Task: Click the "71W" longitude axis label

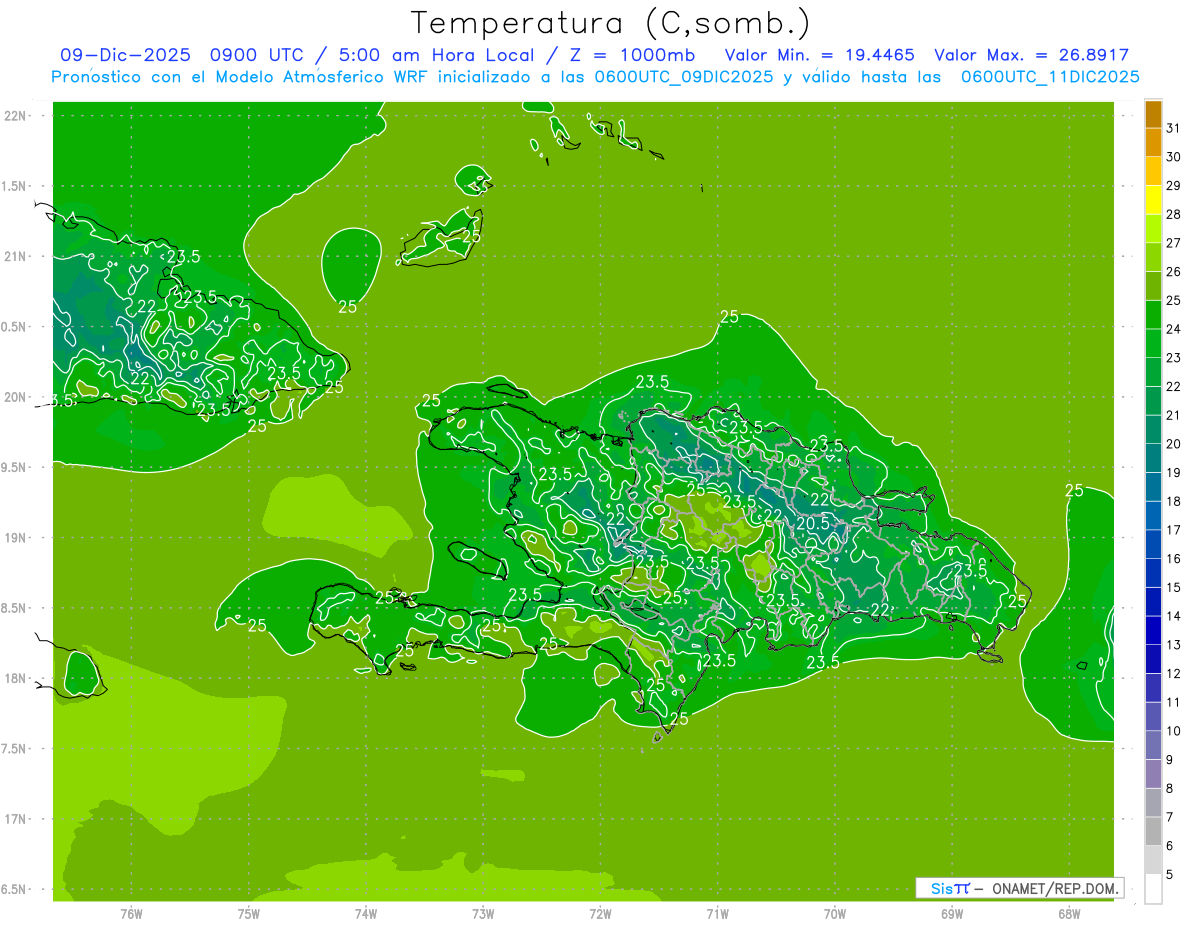Action: click(x=717, y=914)
